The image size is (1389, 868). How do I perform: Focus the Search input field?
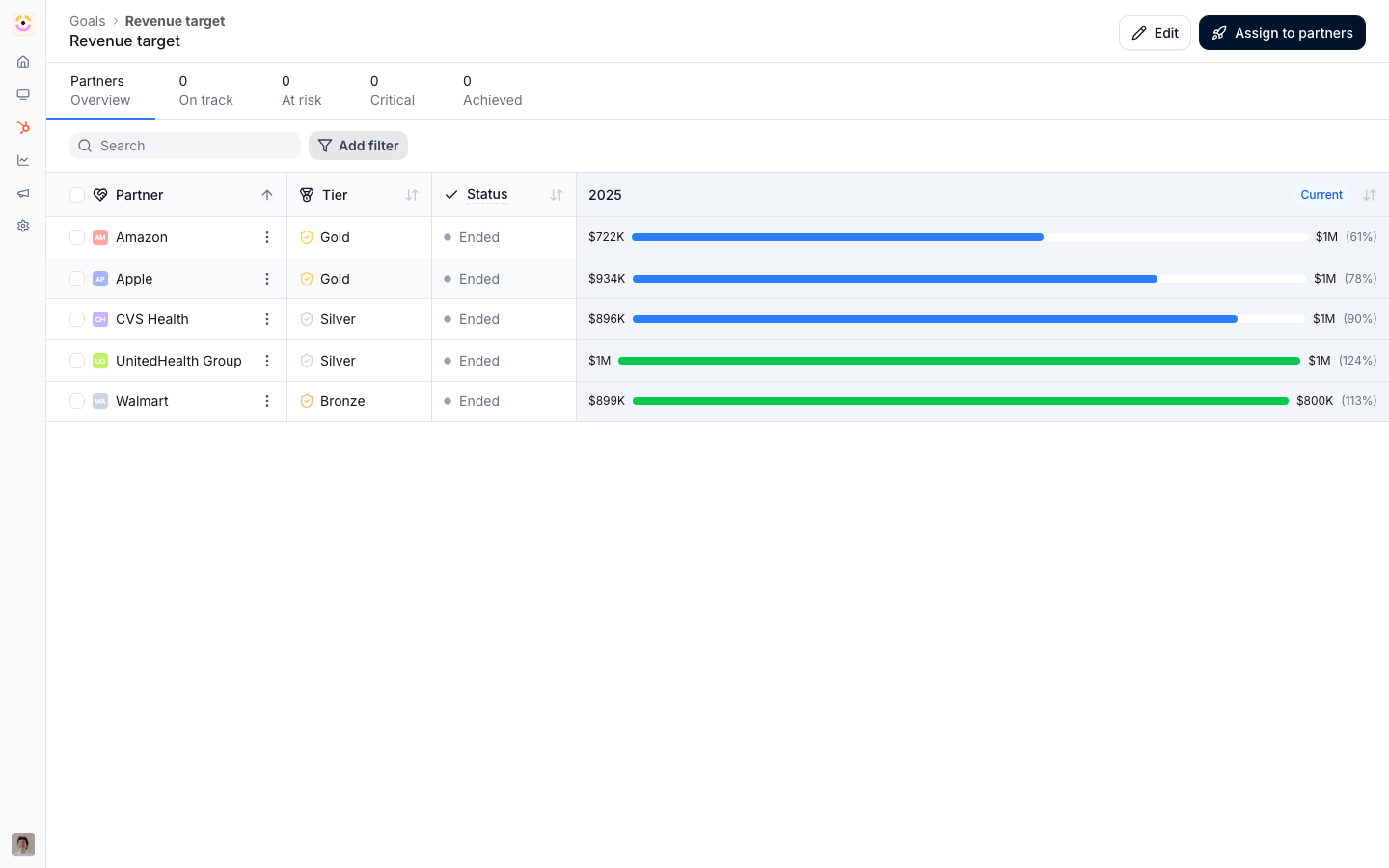click(x=185, y=146)
